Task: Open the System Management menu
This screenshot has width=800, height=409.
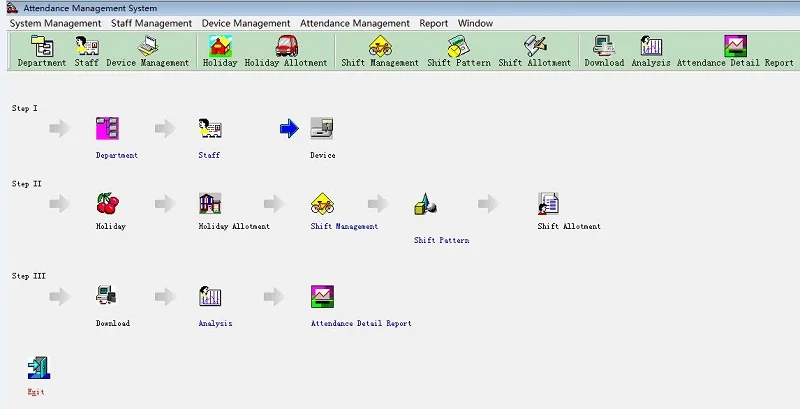Action: pyautogui.click(x=55, y=23)
